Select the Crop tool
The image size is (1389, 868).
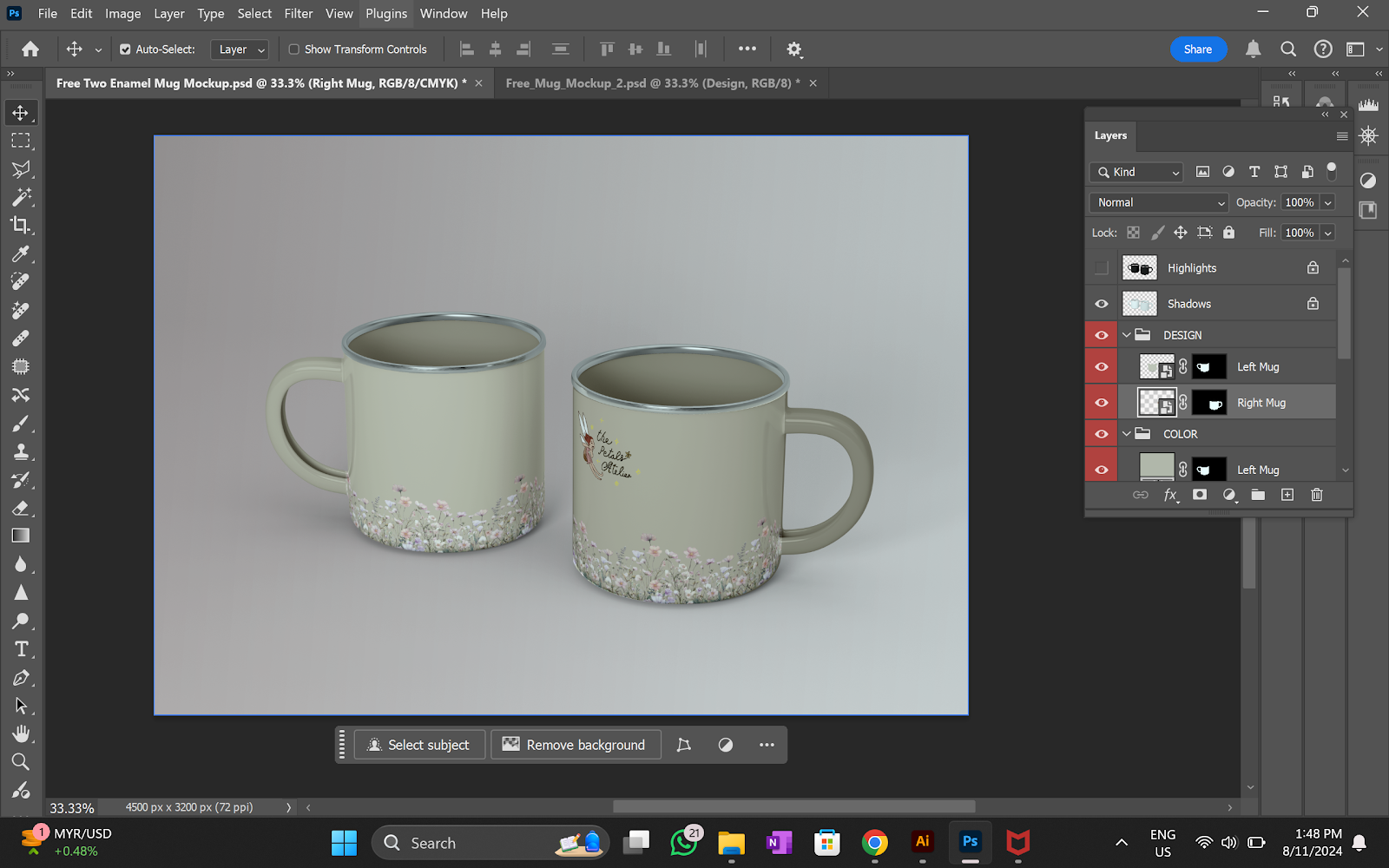pos(21,226)
